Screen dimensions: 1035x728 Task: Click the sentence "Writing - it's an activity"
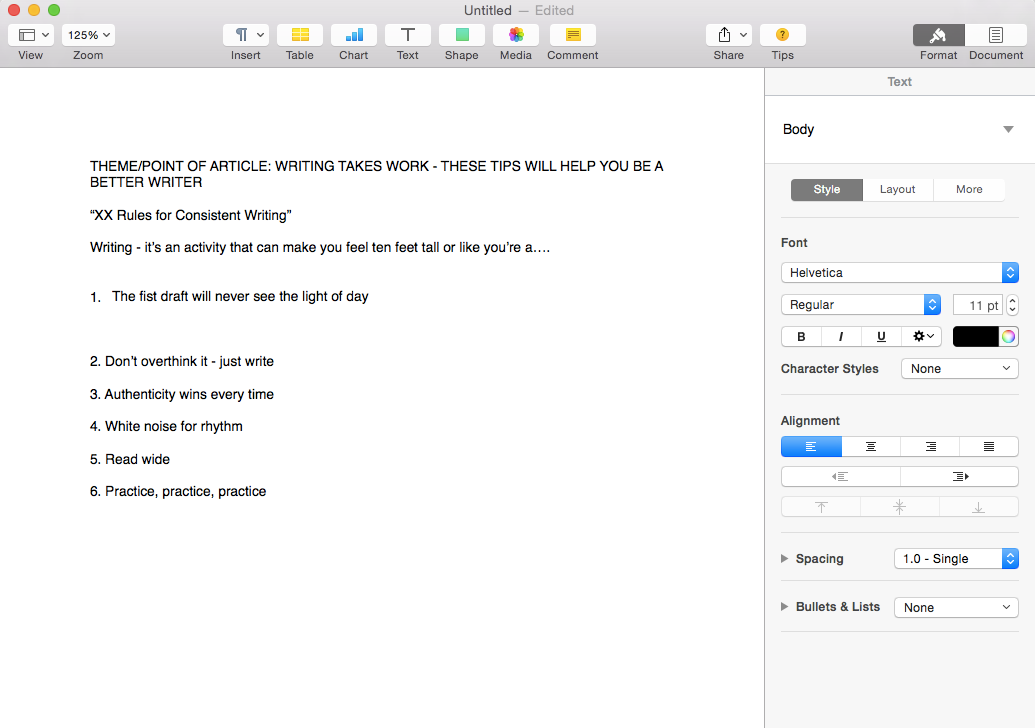pos(320,248)
